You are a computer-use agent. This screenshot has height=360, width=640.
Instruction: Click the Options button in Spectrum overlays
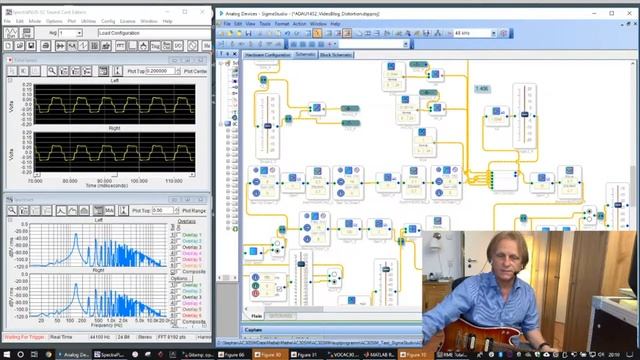pos(179,278)
